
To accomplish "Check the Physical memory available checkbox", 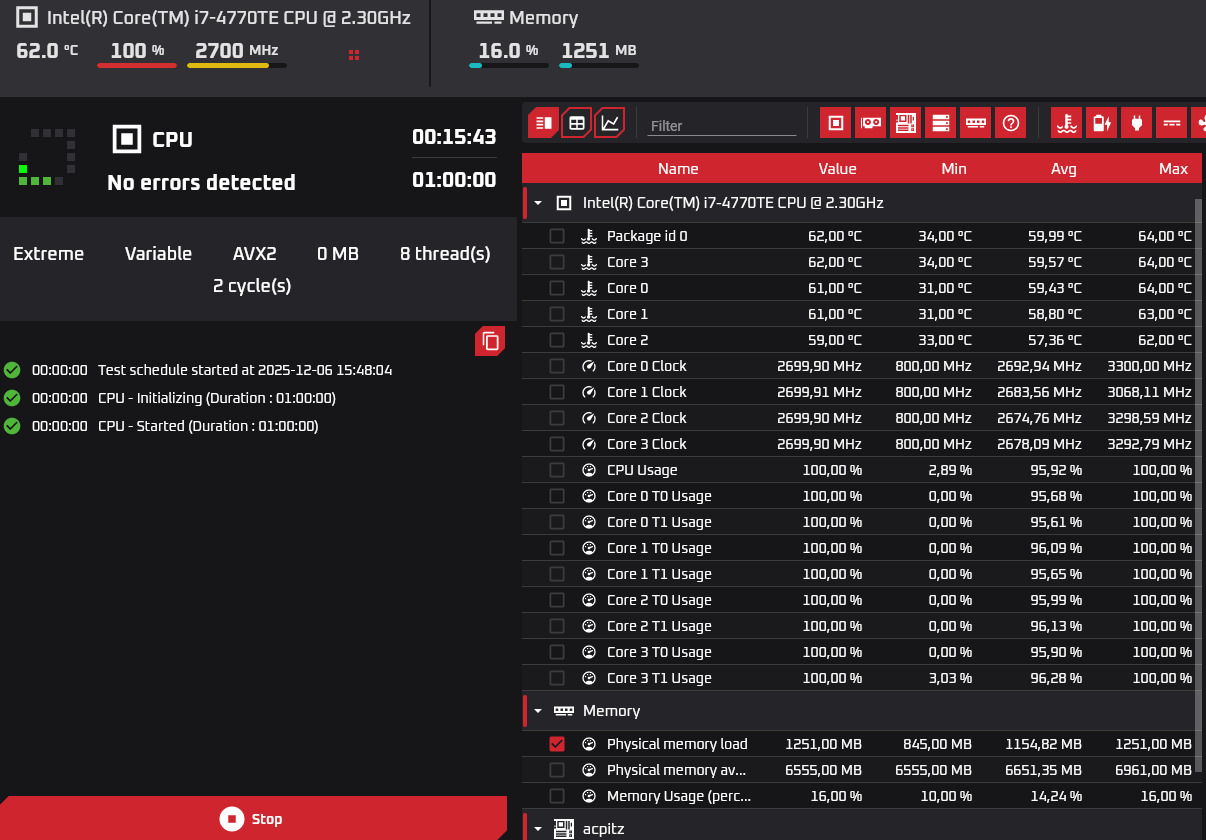I will click(x=557, y=770).
